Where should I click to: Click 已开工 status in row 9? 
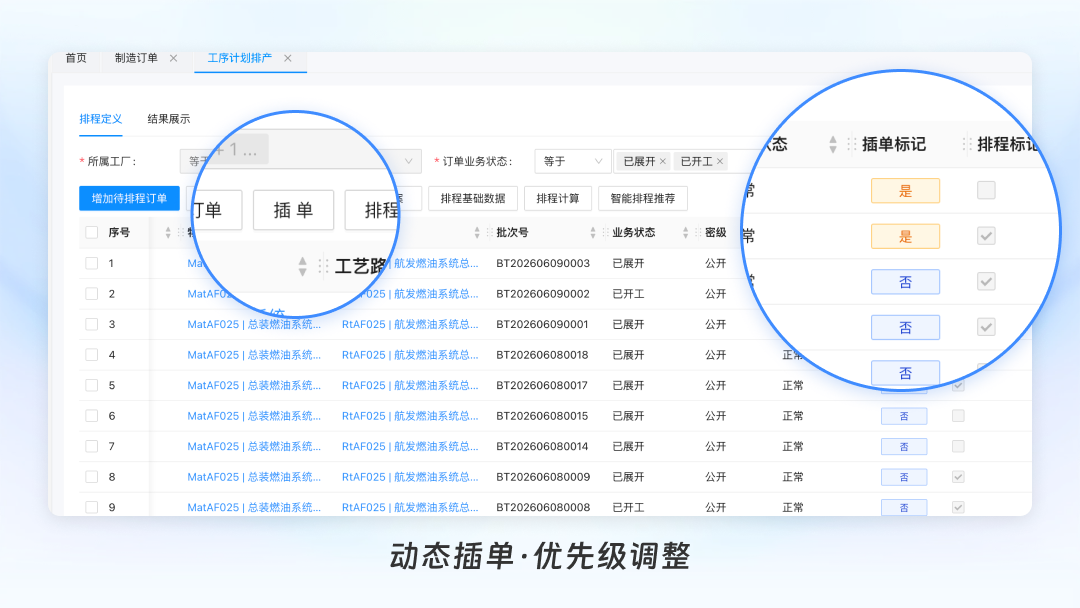pos(628,507)
